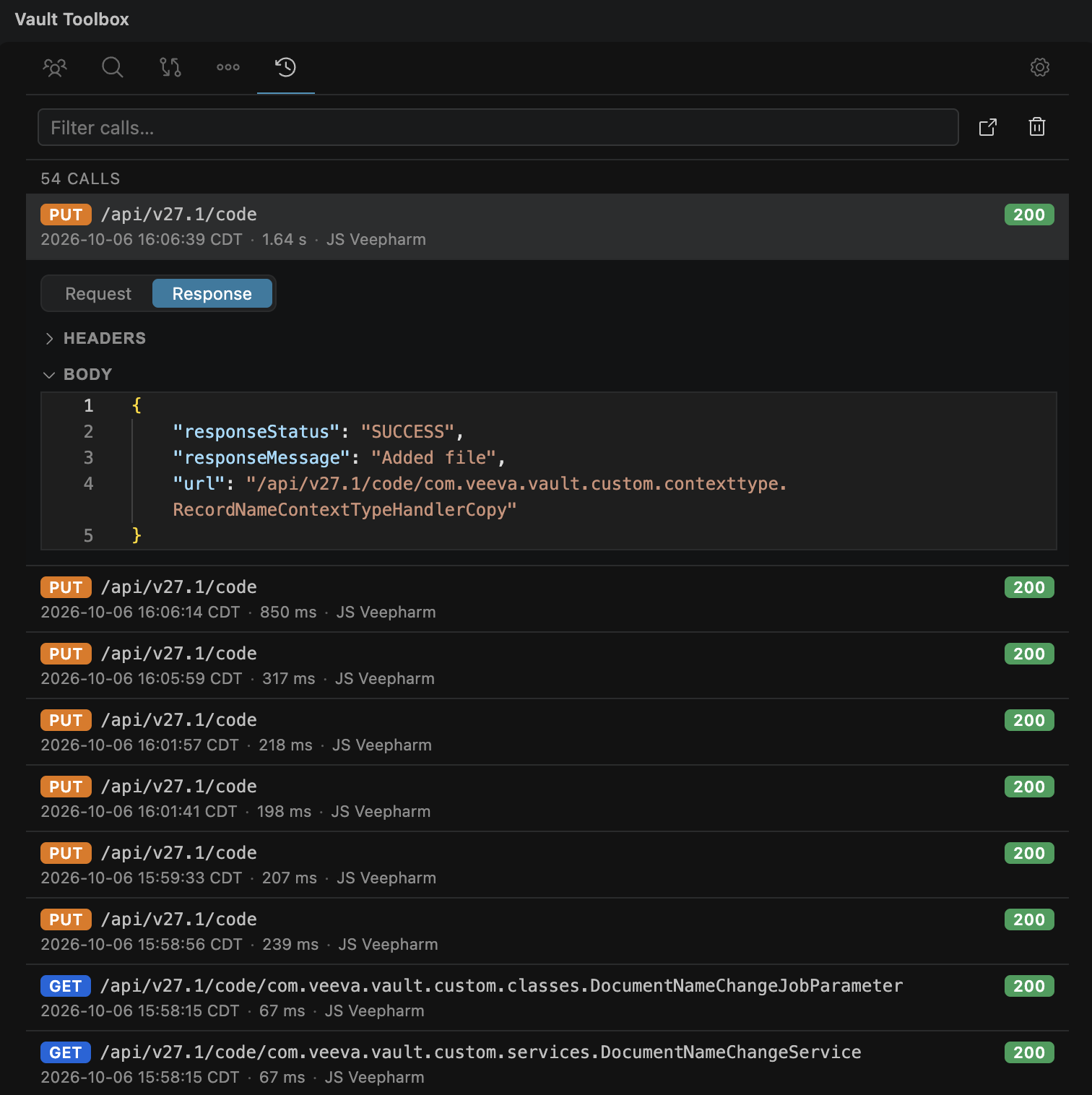
Task: Click the 200 status badge of 1.64 s call
Action: click(1029, 215)
